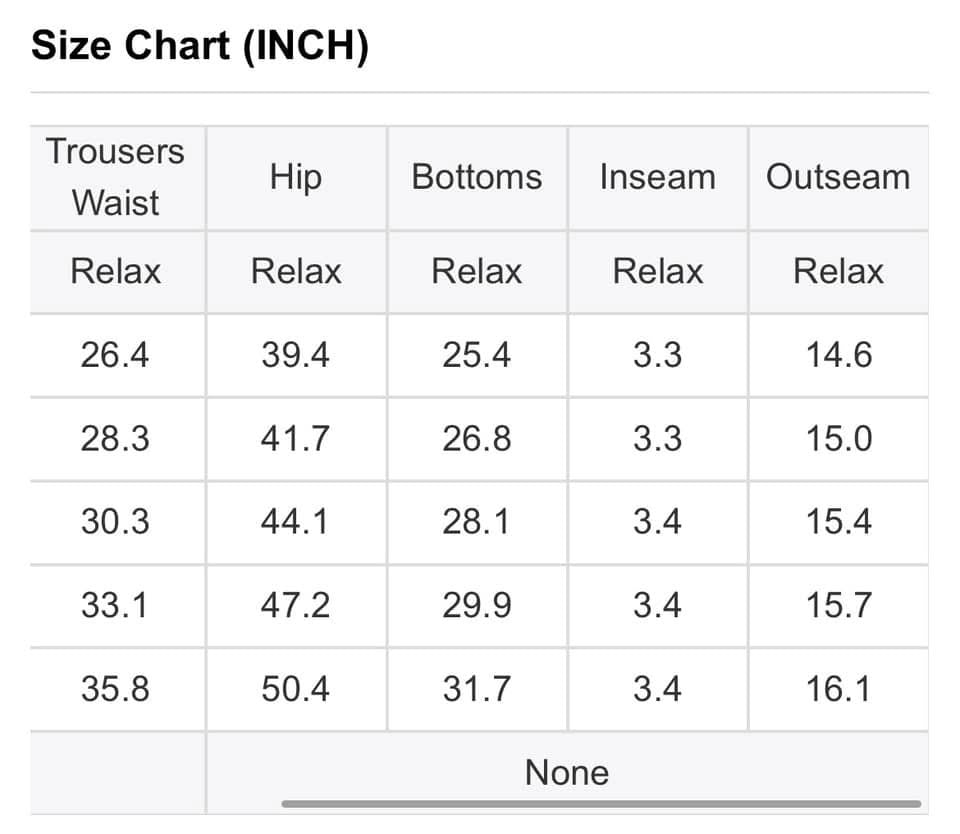Click the Bottoms column header

[x=477, y=177]
